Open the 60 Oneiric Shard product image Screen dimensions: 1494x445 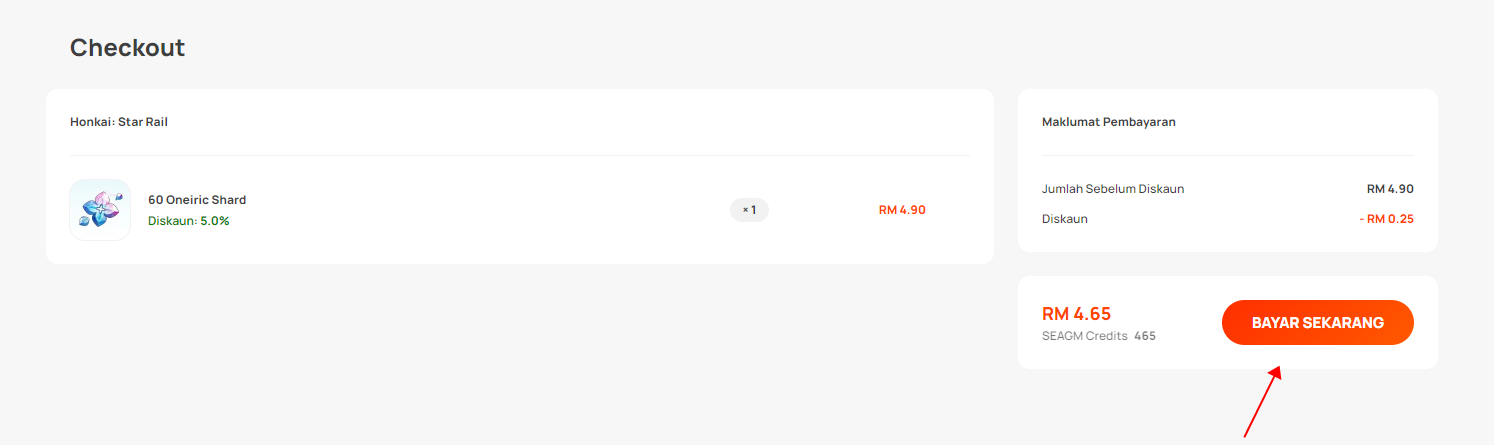(100, 210)
